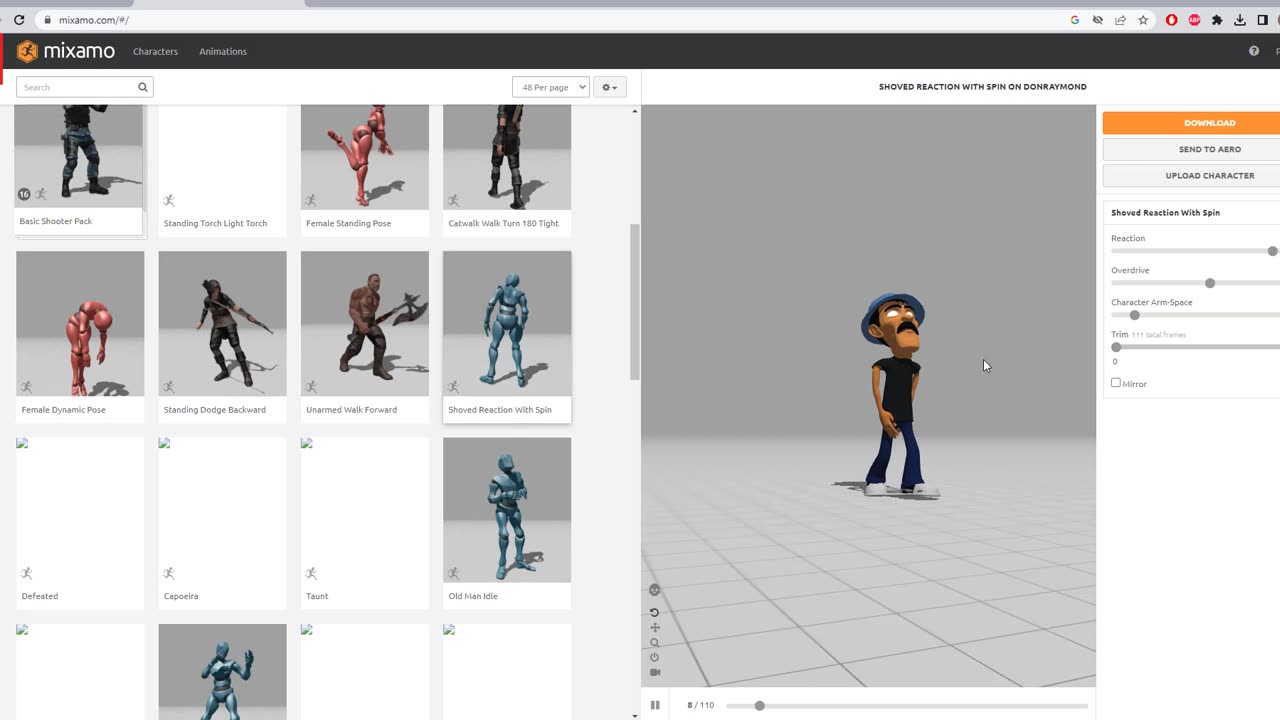This screenshot has height=720, width=1280.
Task: Select Female Dynamic Pose thumbnail
Action: coord(80,323)
